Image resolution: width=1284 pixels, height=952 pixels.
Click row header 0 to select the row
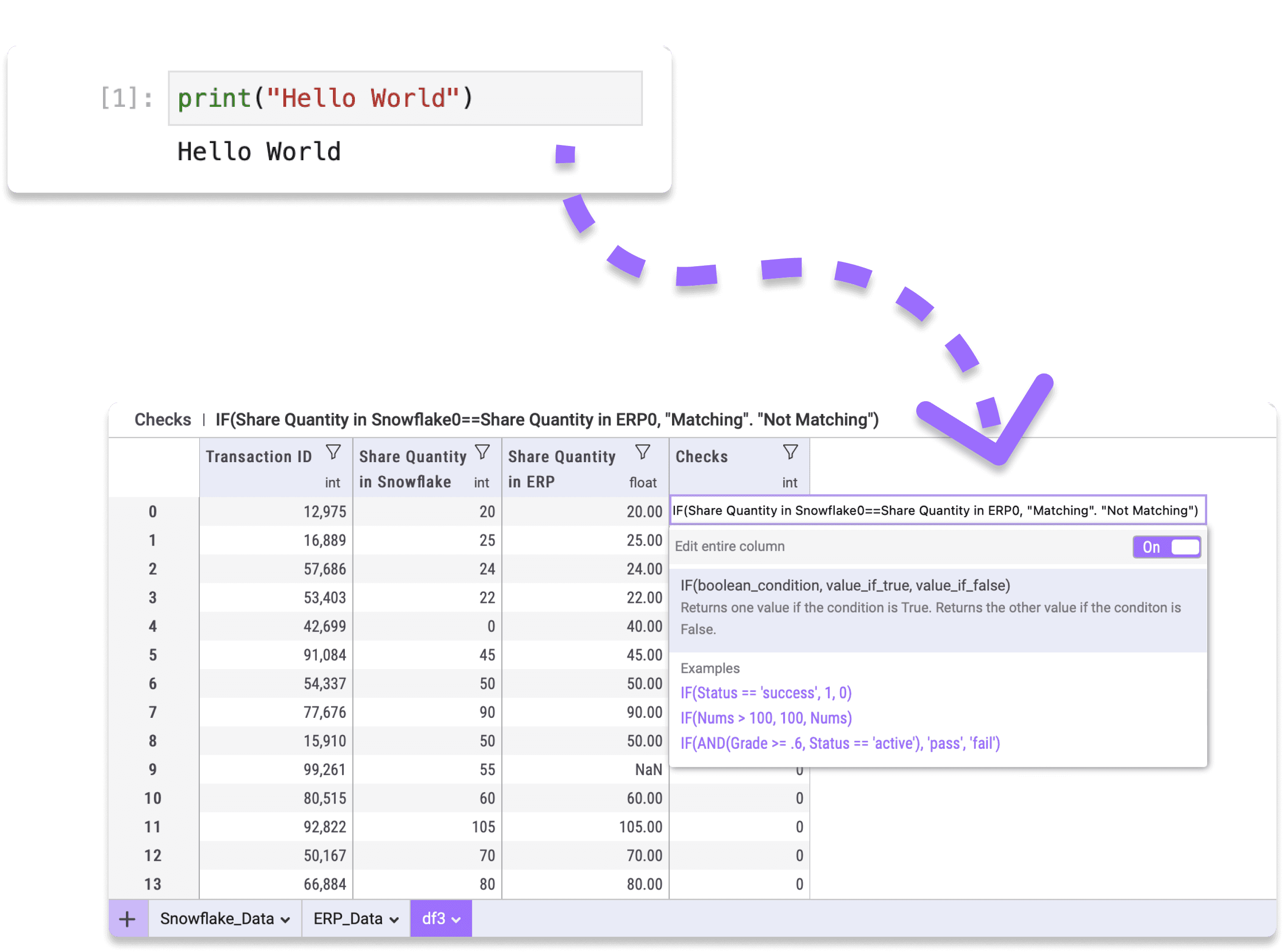click(x=153, y=511)
